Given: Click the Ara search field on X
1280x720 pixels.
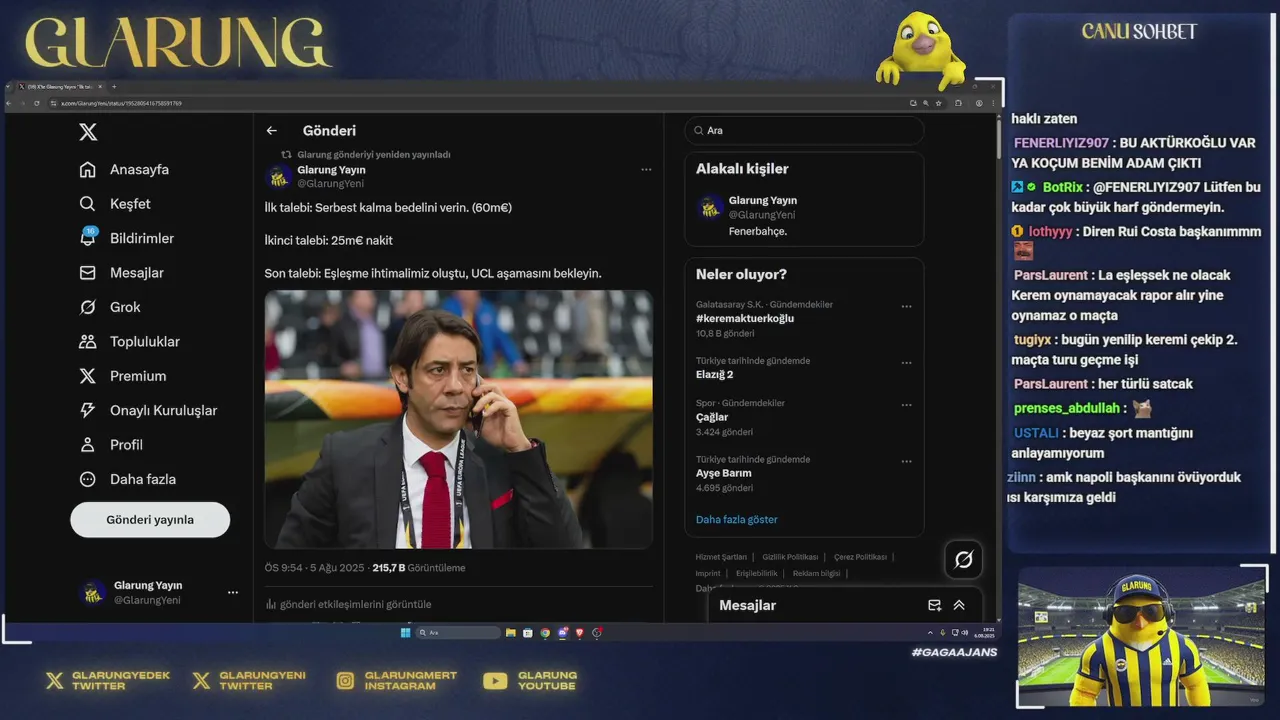Looking at the screenshot, I should [804, 131].
